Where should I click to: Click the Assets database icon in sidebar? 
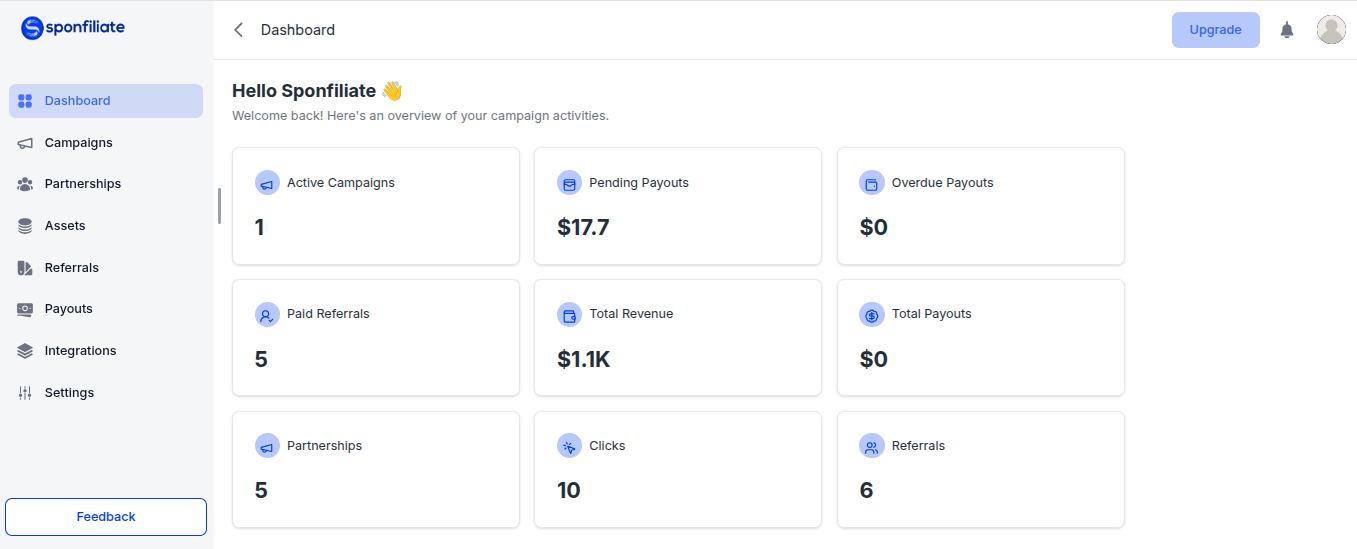pos(25,226)
